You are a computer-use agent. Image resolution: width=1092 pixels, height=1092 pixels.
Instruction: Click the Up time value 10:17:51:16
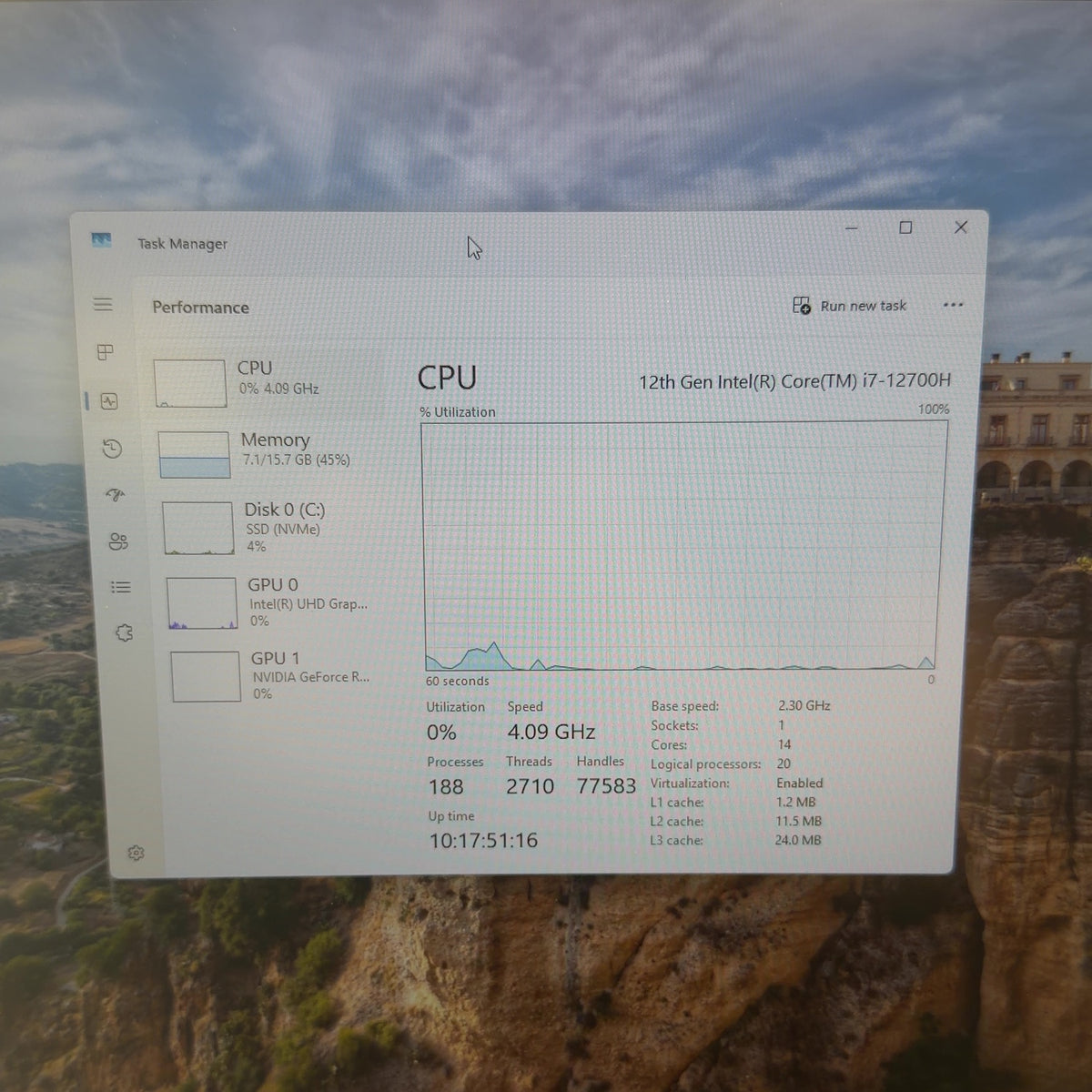[x=483, y=840]
